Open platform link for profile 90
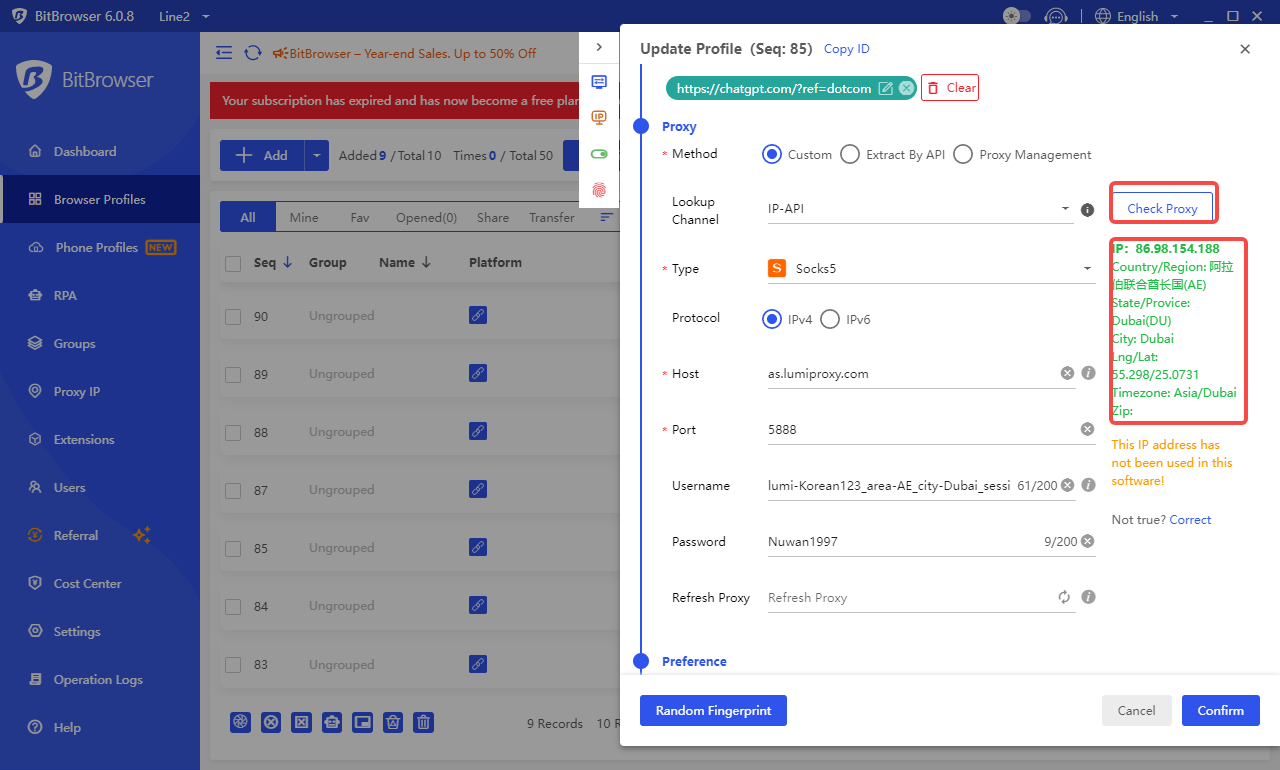Screen dimensions: 1280x770 [x=478, y=316]
